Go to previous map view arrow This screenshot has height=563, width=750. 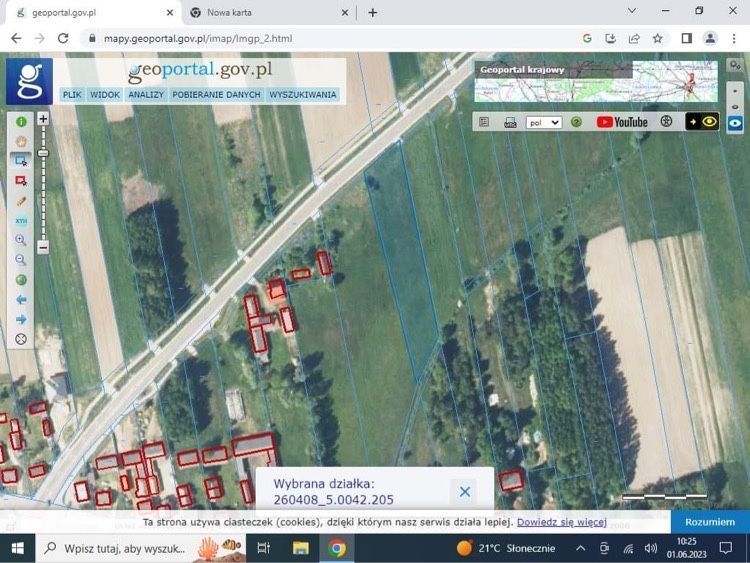[x=21, y=299]
